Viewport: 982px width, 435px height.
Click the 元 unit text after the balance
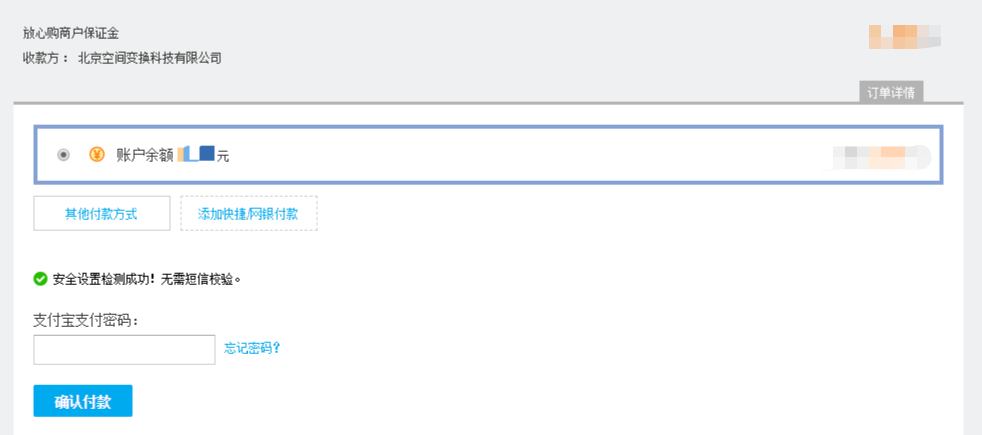pos(223,156)
